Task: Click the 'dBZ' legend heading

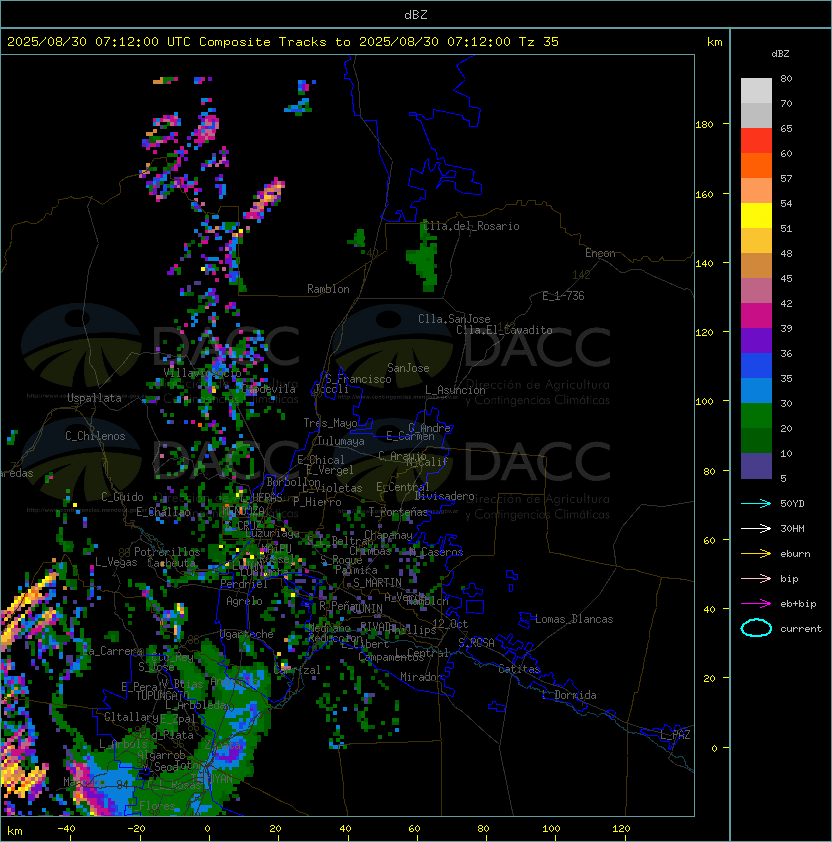Action: [x=780, y=54]
